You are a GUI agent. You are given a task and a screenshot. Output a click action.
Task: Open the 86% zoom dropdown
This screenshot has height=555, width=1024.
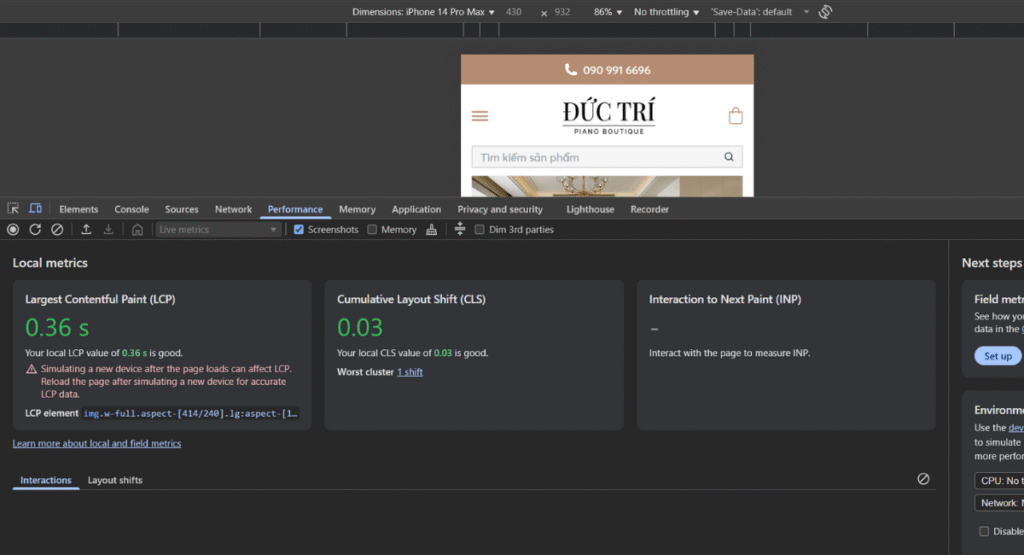[x=608, y=12]
